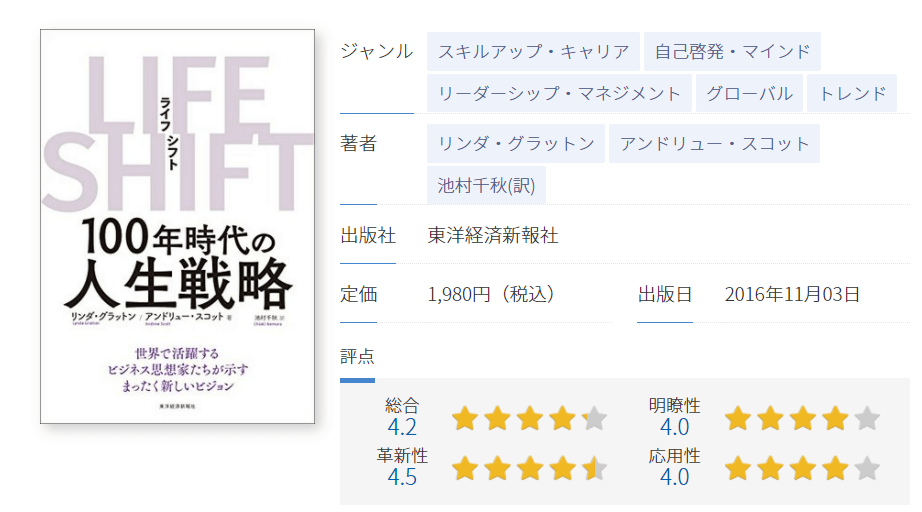Click the グローバル genre tag
This screenshot has height=512, width=922.
point(749,93)
